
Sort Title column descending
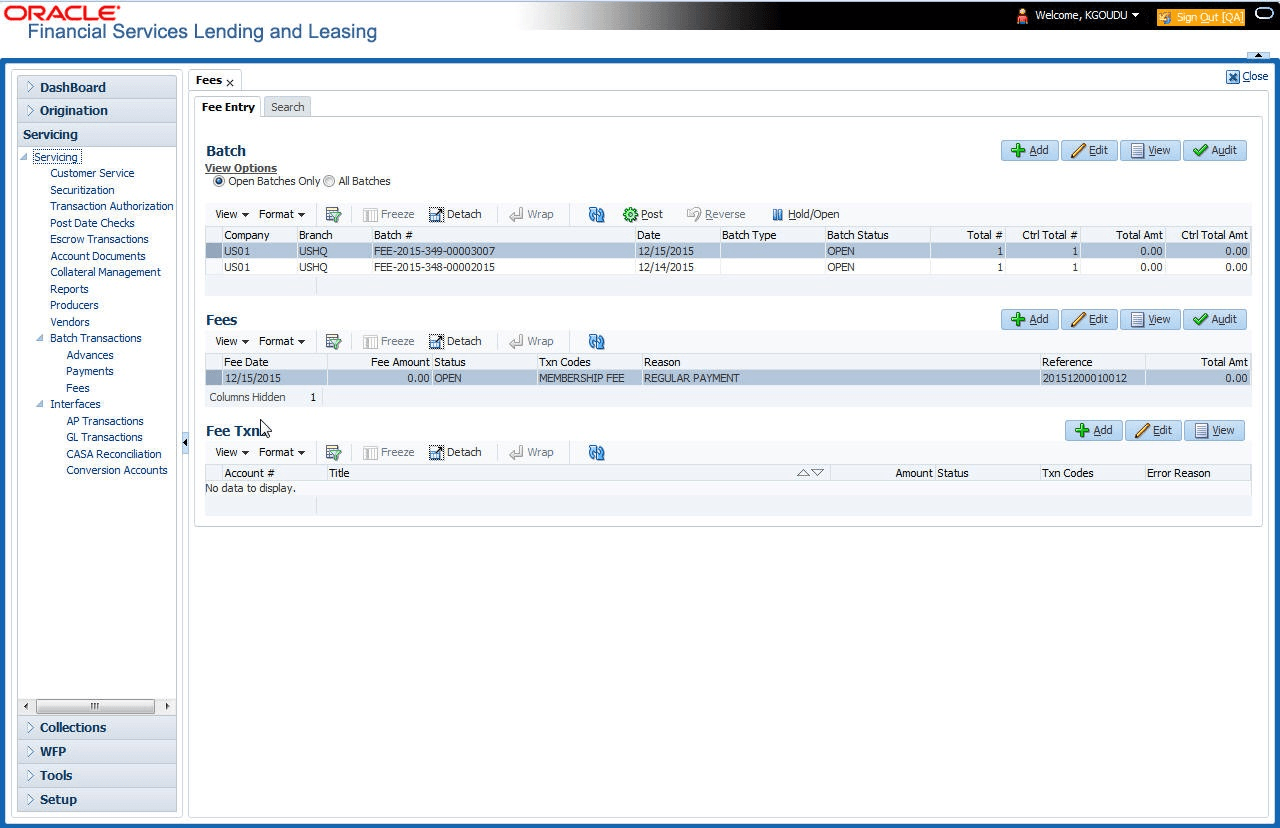tap(818, 473)
